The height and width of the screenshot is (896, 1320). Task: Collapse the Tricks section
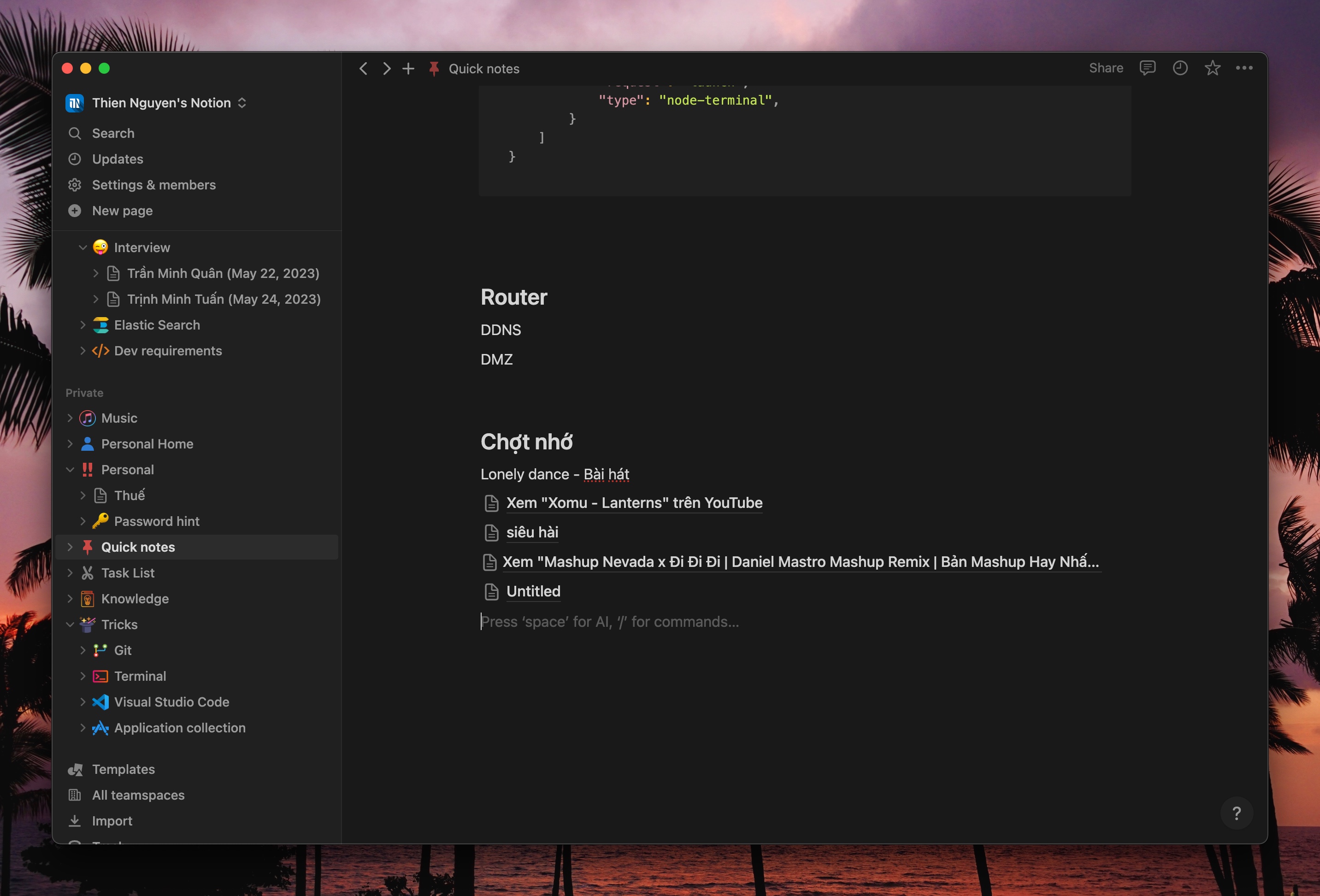71,624
